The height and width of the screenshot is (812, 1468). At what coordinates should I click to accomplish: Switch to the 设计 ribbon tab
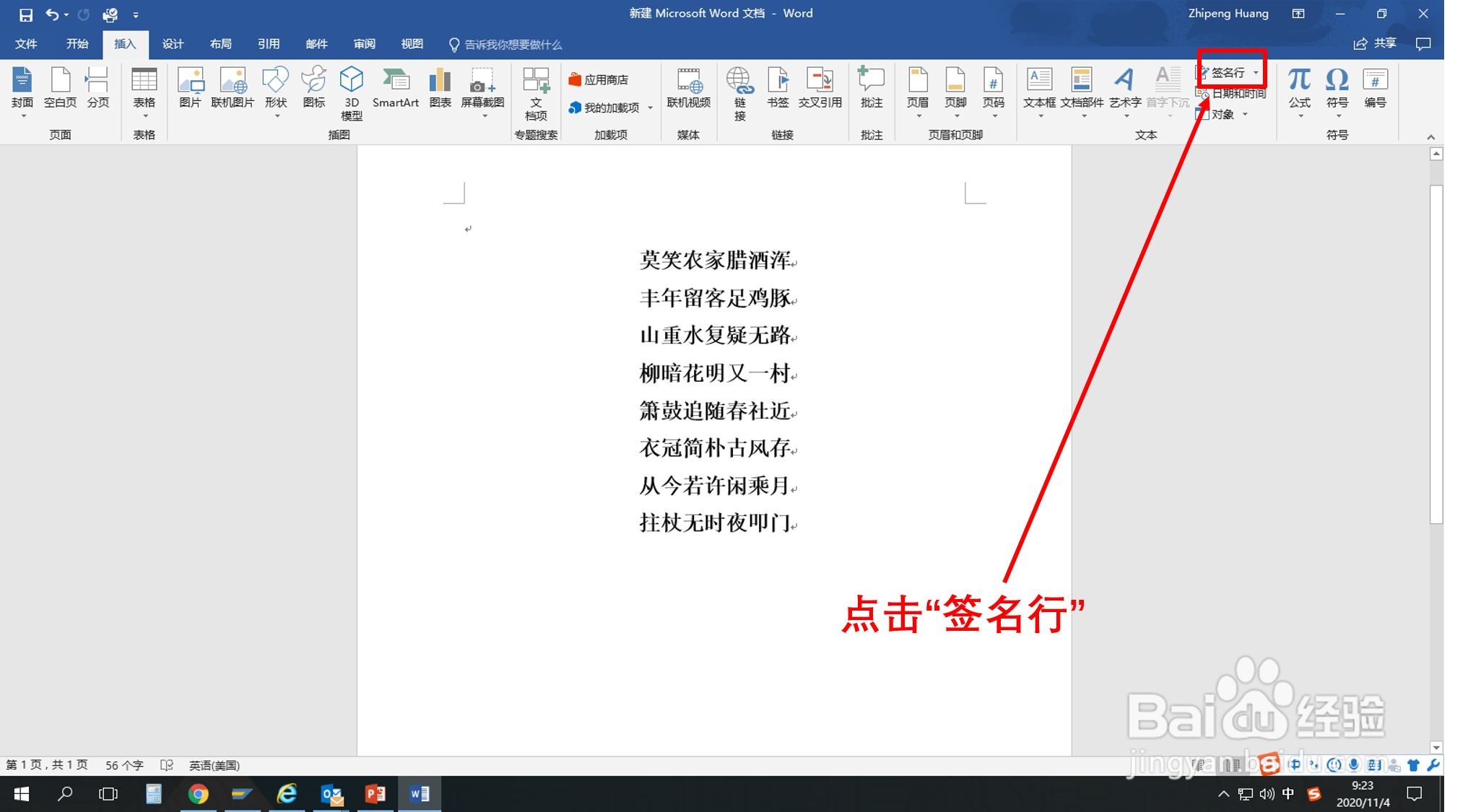point(173,44)
